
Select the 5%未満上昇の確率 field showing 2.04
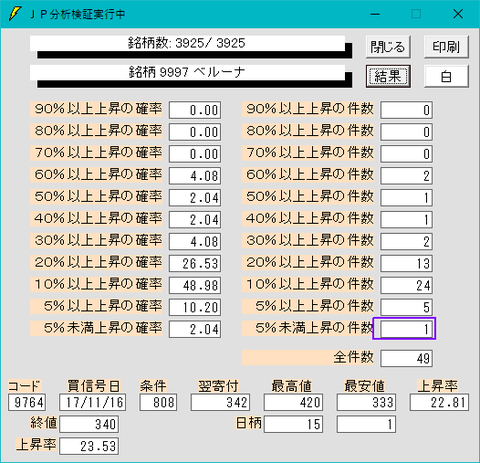tap(195, 329)
